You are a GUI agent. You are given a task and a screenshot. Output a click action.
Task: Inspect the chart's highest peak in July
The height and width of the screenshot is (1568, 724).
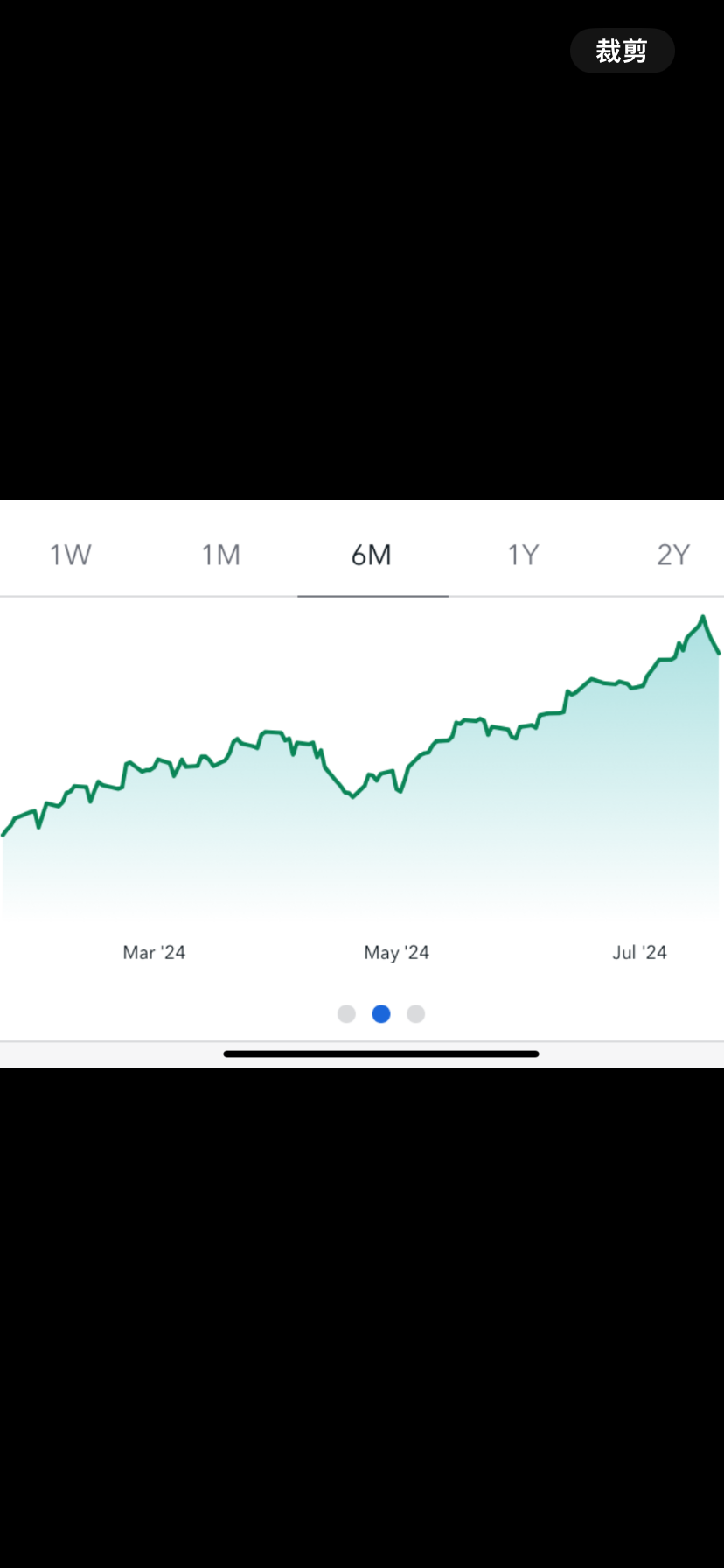click(702, 618)
